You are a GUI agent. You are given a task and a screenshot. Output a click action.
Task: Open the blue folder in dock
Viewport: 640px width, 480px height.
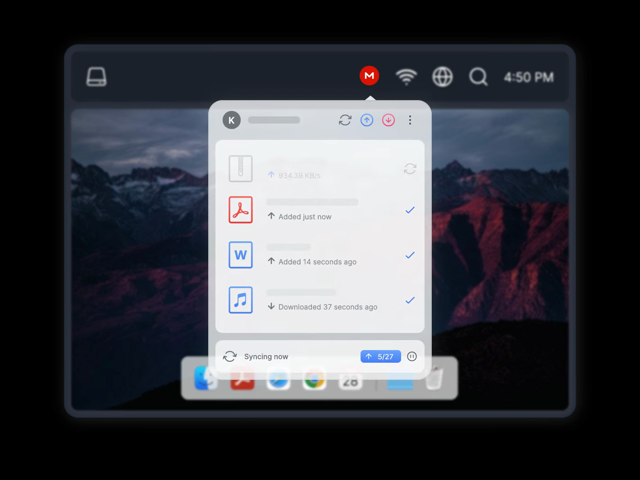400,381
